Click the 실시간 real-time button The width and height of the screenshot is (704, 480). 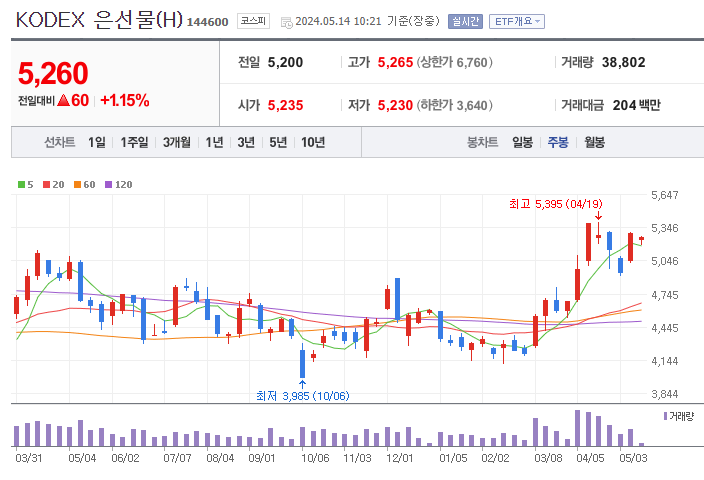tap(465, 22)
